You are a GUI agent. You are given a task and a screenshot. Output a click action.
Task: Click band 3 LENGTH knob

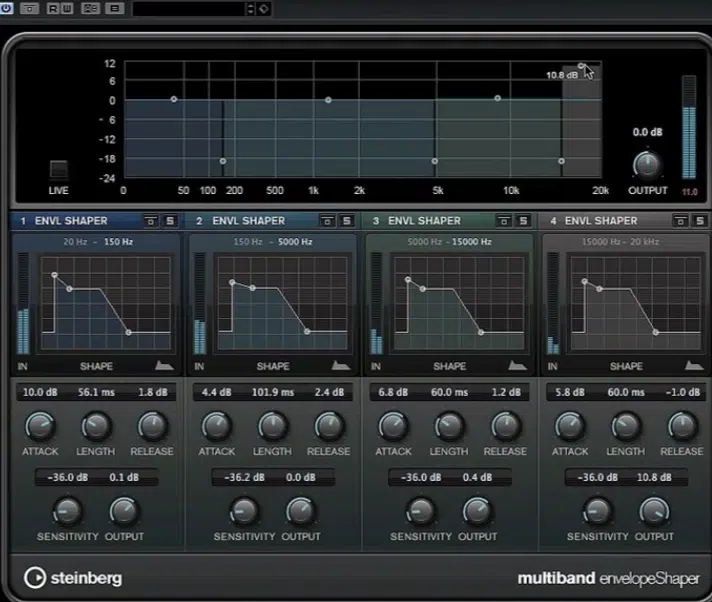click(x=449, y=427)
